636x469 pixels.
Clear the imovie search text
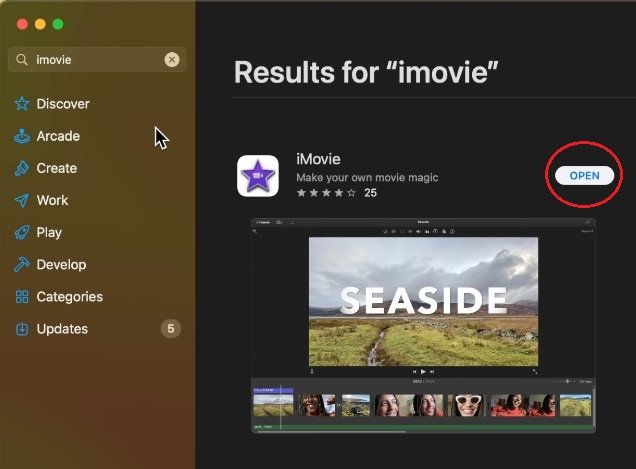click(172, 60)
